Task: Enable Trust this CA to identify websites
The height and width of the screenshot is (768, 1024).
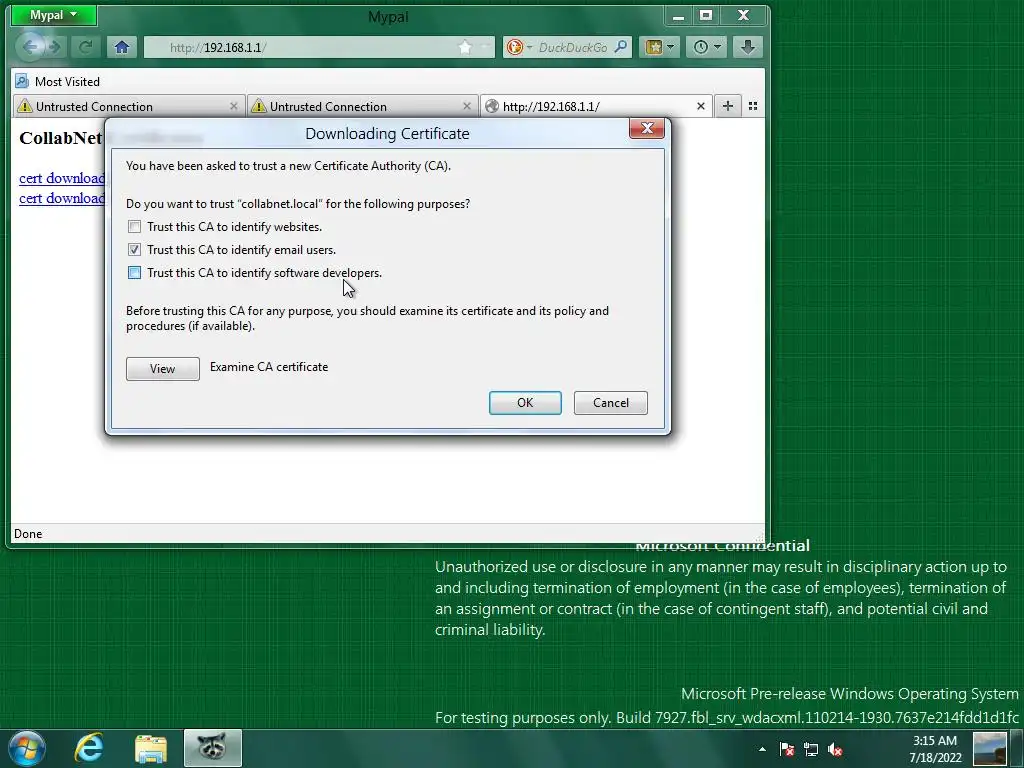Action: (x=135, y=227)
